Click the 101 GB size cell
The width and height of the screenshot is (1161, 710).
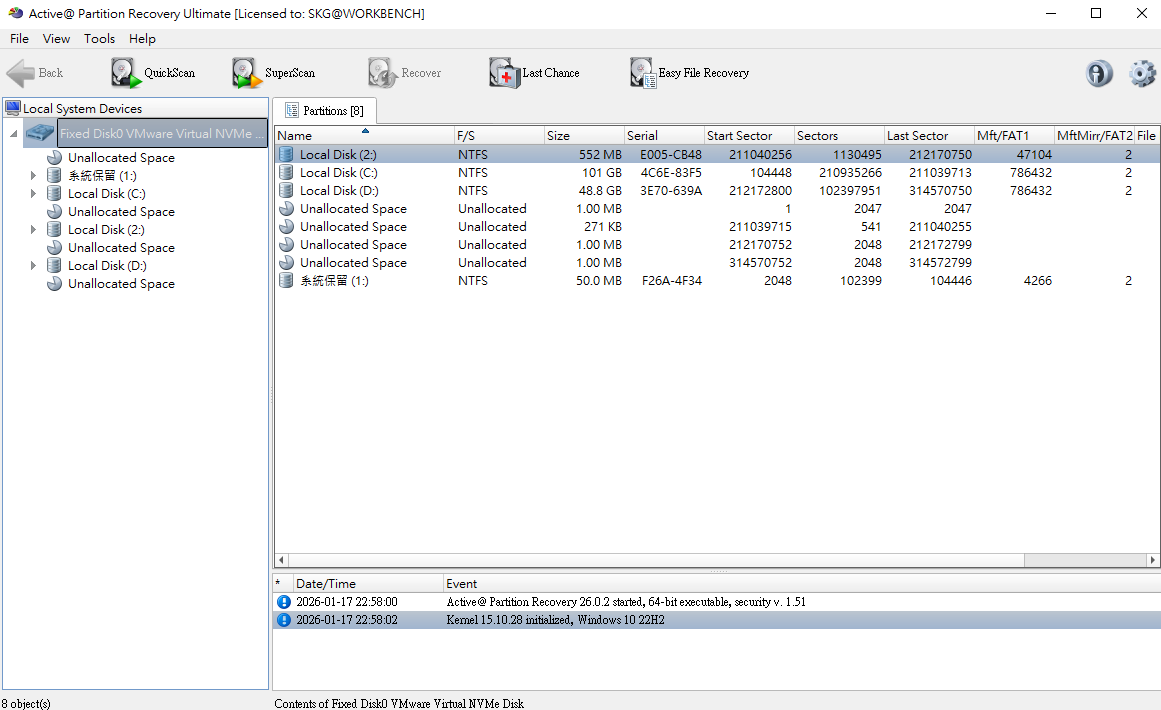[601, 173]
